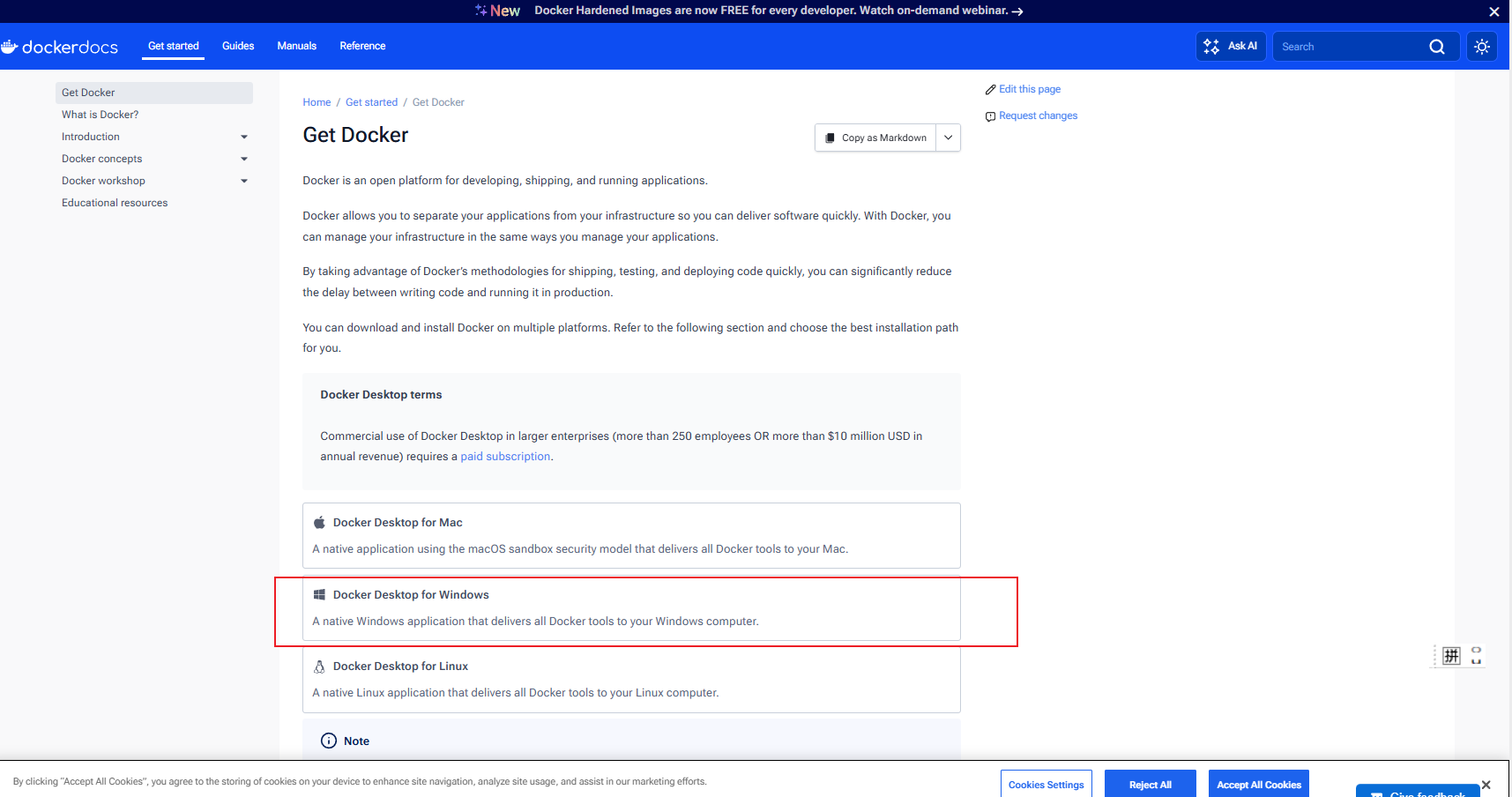Click the Edit this page pencil icon
Viewport: 1512px width, 797px height.
991,90
